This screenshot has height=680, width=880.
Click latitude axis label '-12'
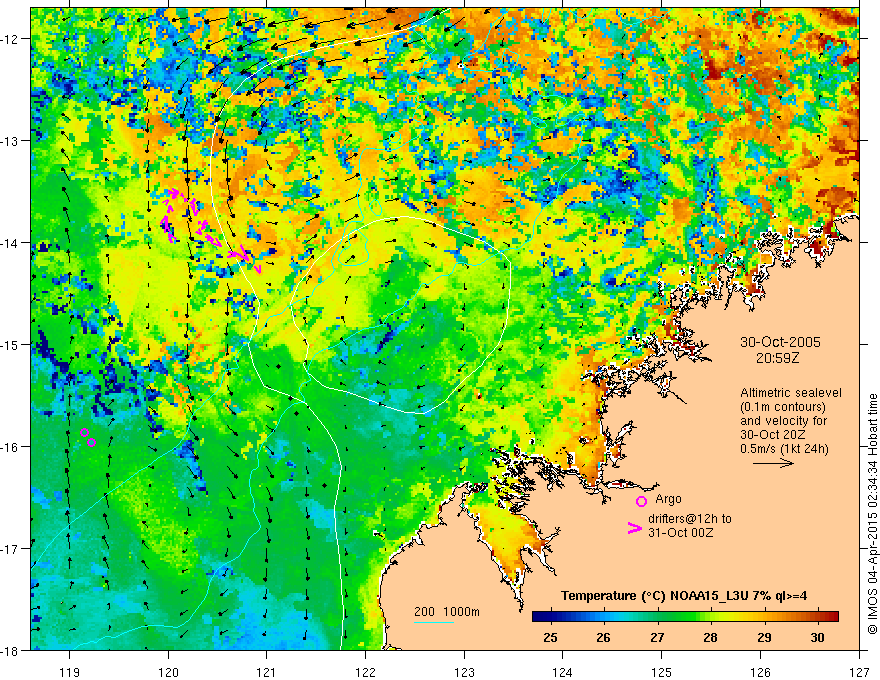tap(11, 39)
